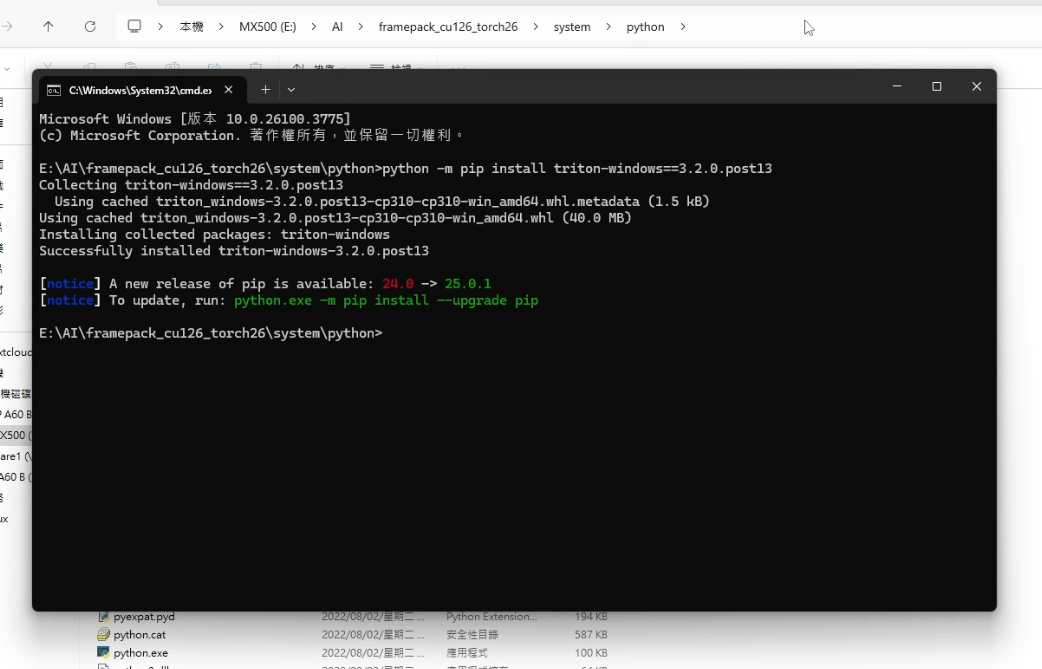This screenshot has width=1042, height=669.
Task: Open a new terminal tab with plus
Action: [x=265, y=89]
